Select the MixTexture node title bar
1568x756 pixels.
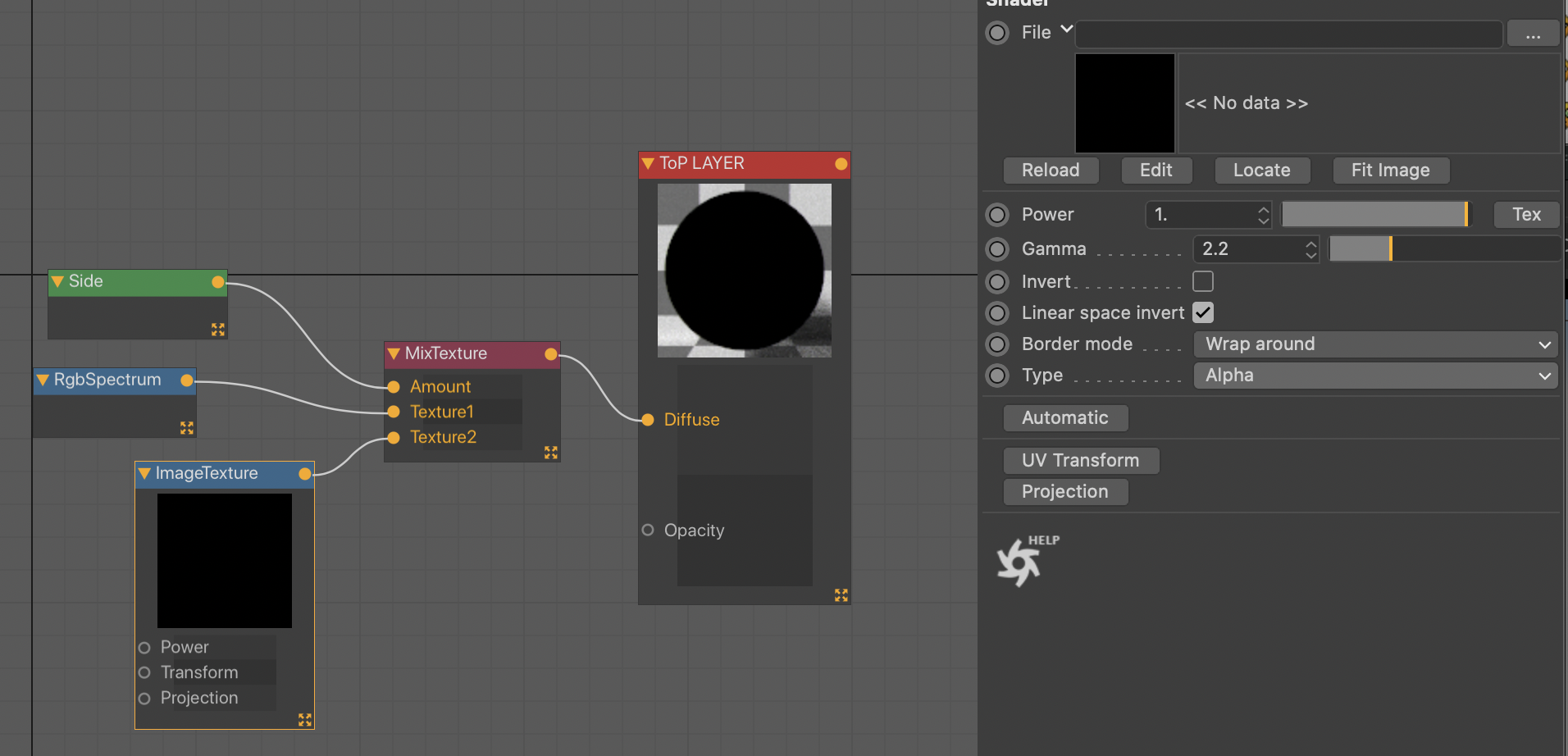(472, 354)
